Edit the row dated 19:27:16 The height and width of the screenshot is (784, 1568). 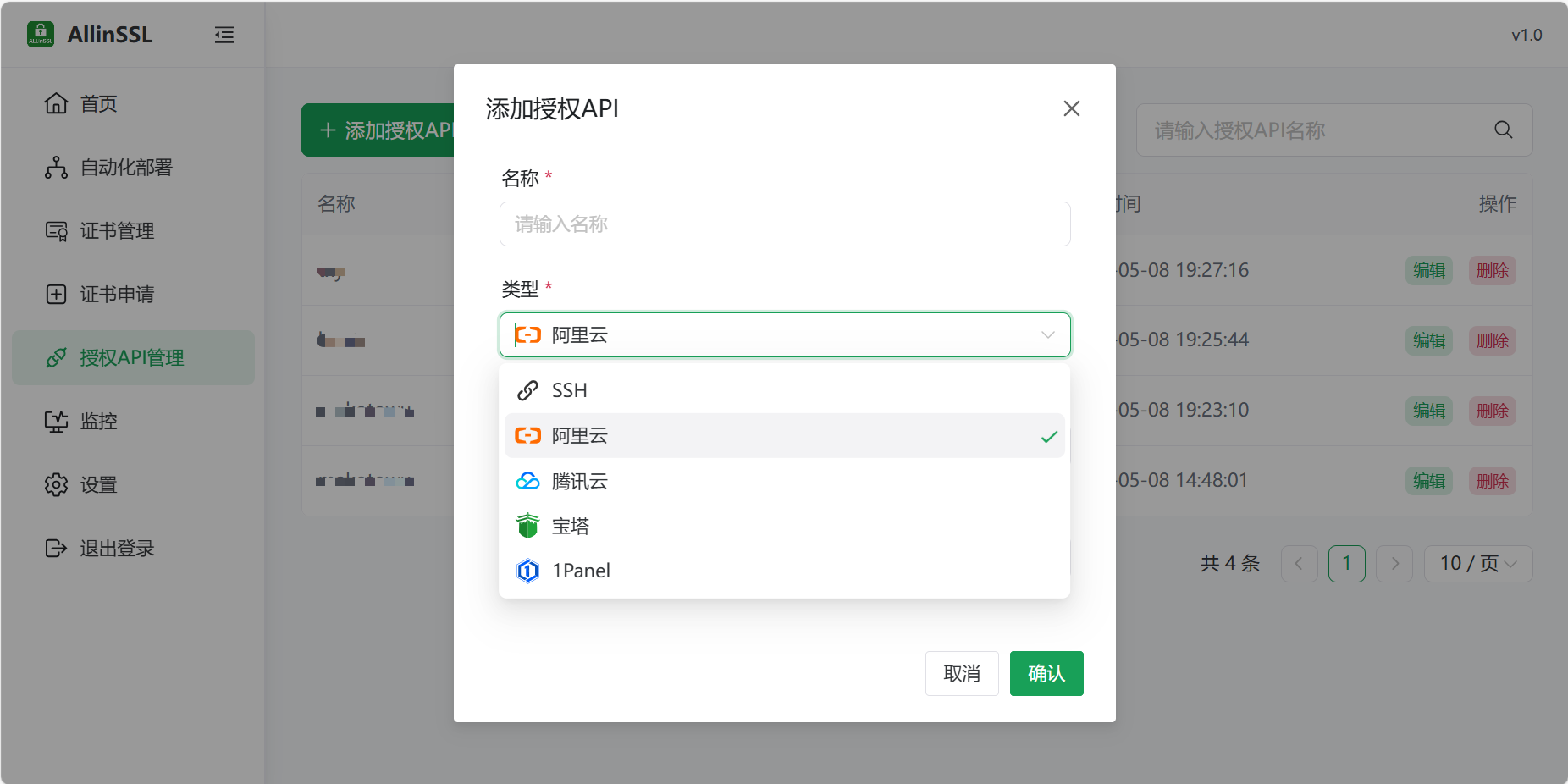coord(1429,270)
